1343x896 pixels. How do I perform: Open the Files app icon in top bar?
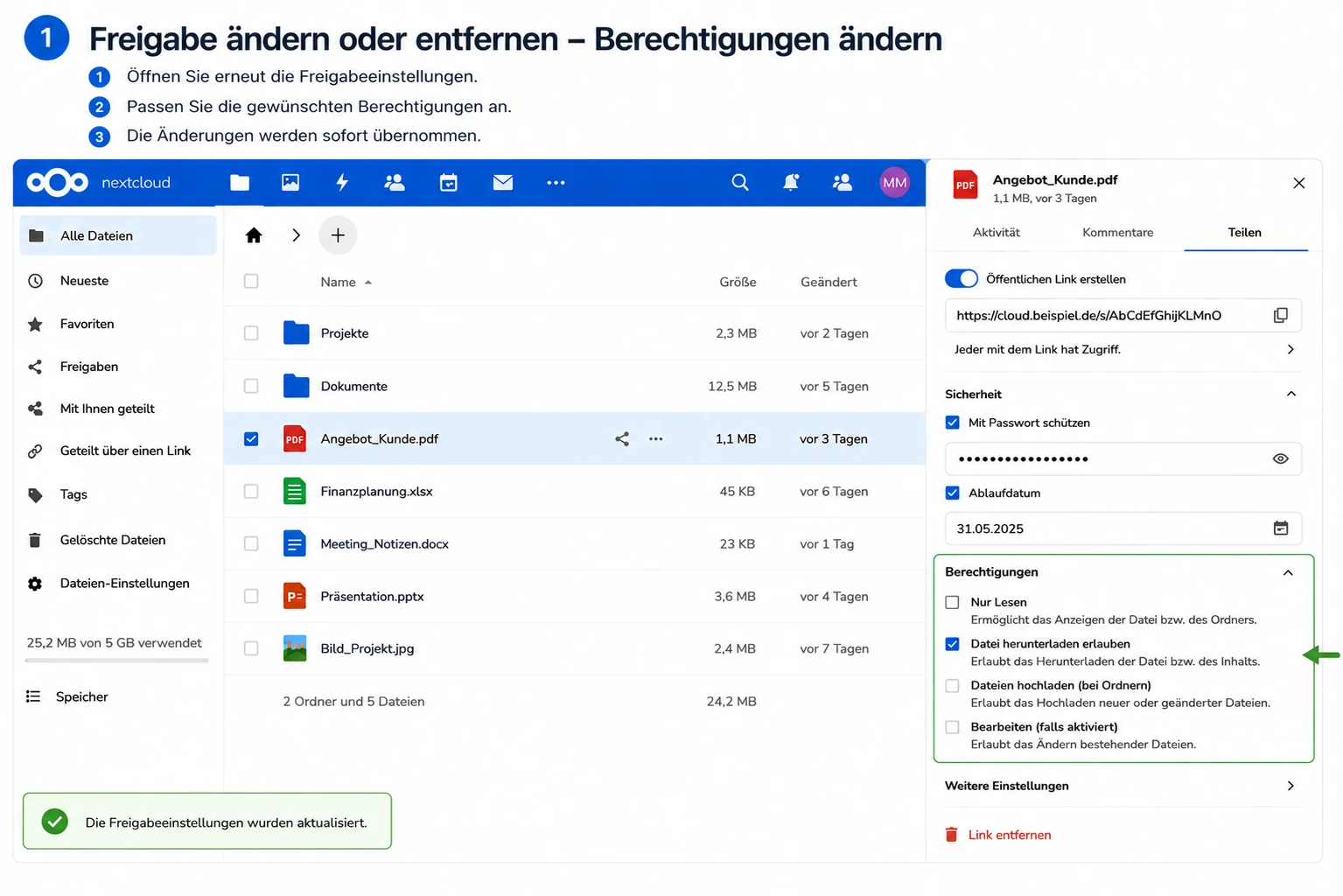tap(240, 182)
